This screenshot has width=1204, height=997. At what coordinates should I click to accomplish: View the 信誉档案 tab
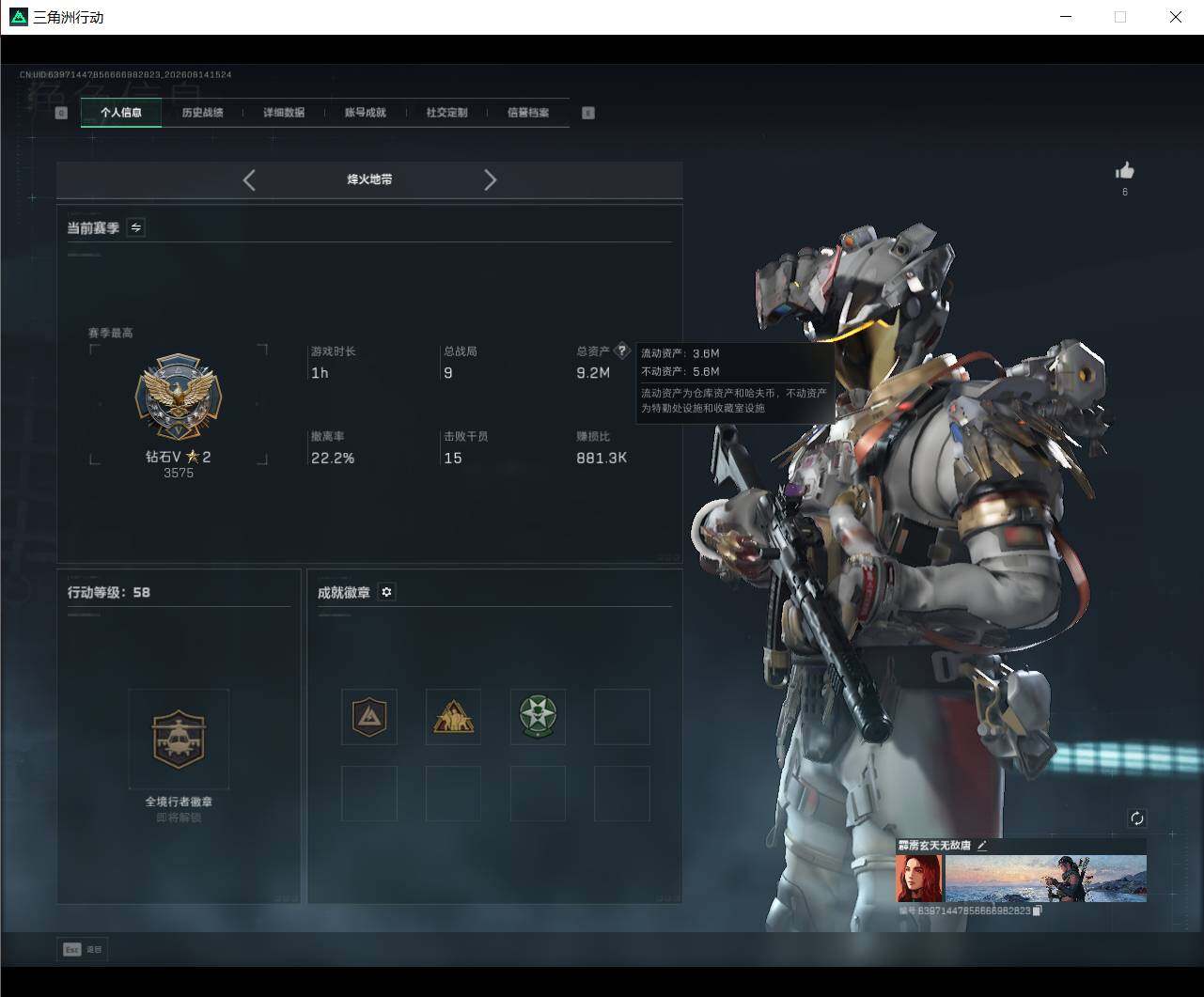pyautogui.click(x=528, y=113)
